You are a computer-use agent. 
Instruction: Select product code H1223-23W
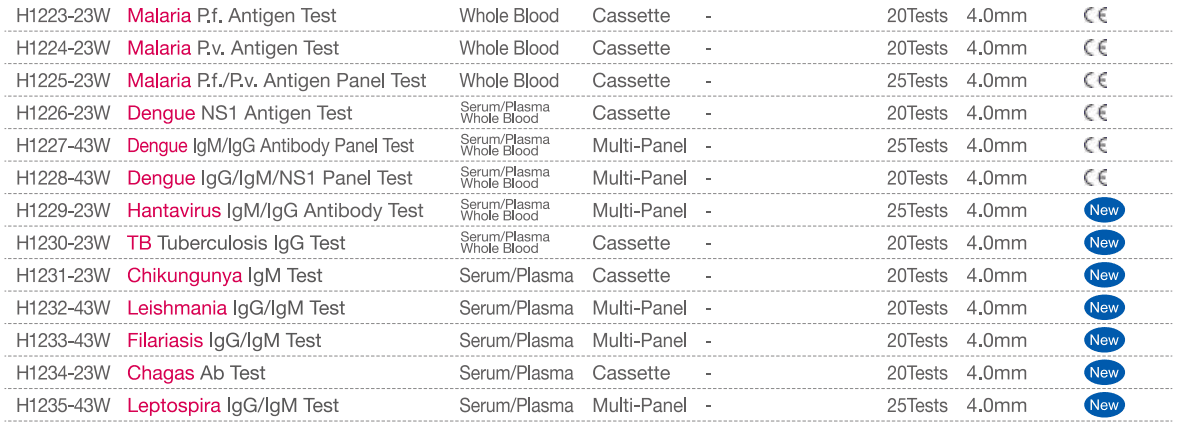point(63,16)
